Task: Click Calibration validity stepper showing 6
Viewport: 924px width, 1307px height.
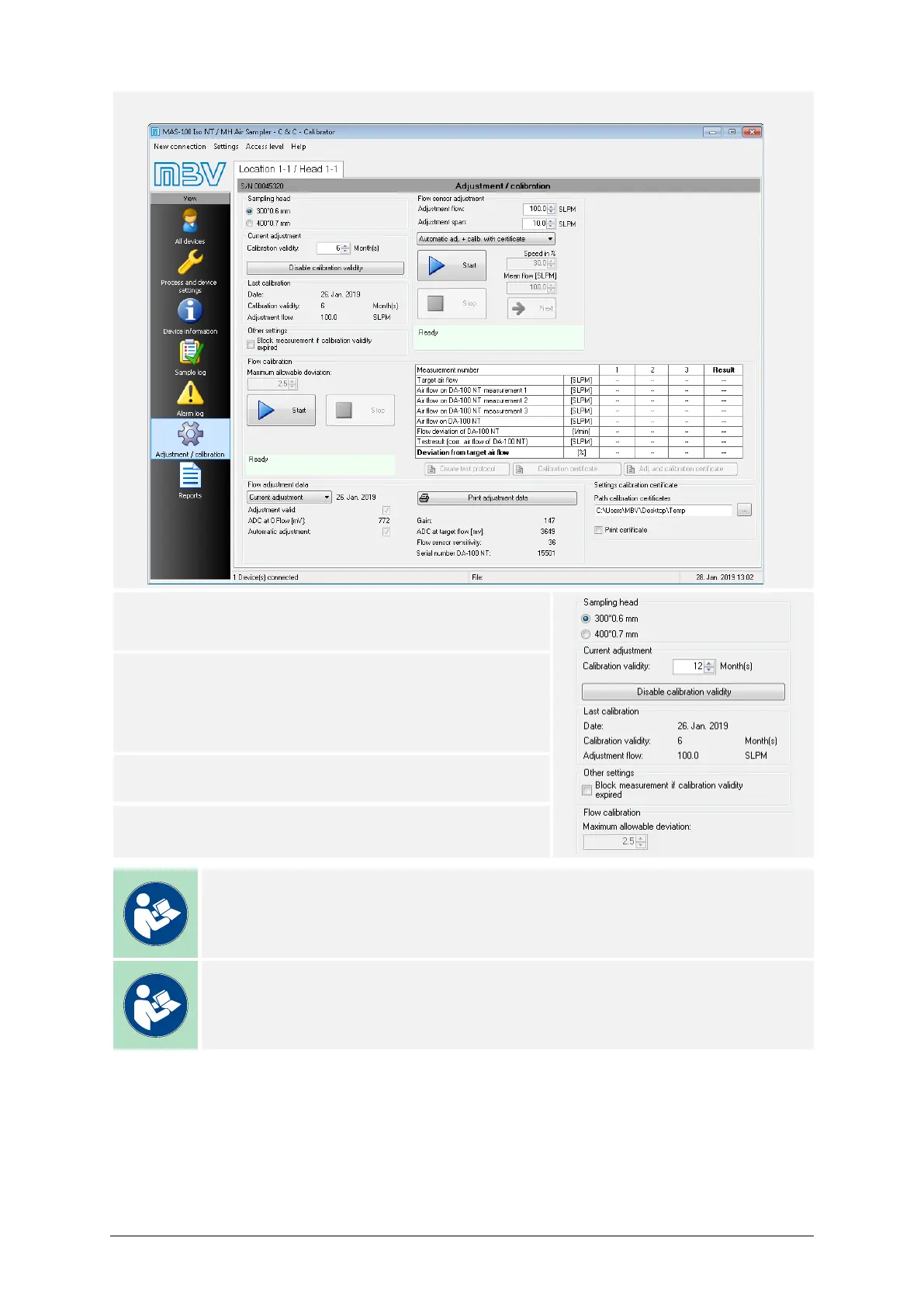Action: coord(346,248)
